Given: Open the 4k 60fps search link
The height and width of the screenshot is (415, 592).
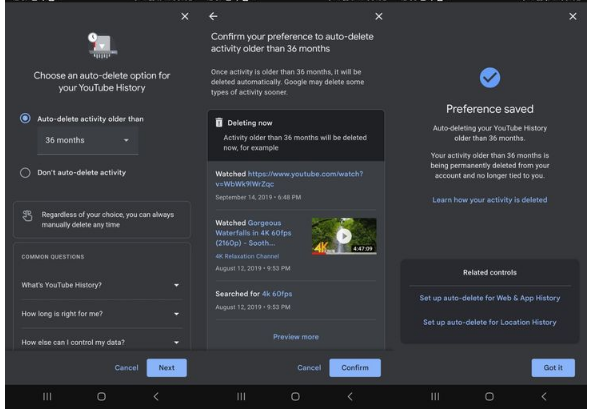Looking at the screenshot, I should (277, 294).
